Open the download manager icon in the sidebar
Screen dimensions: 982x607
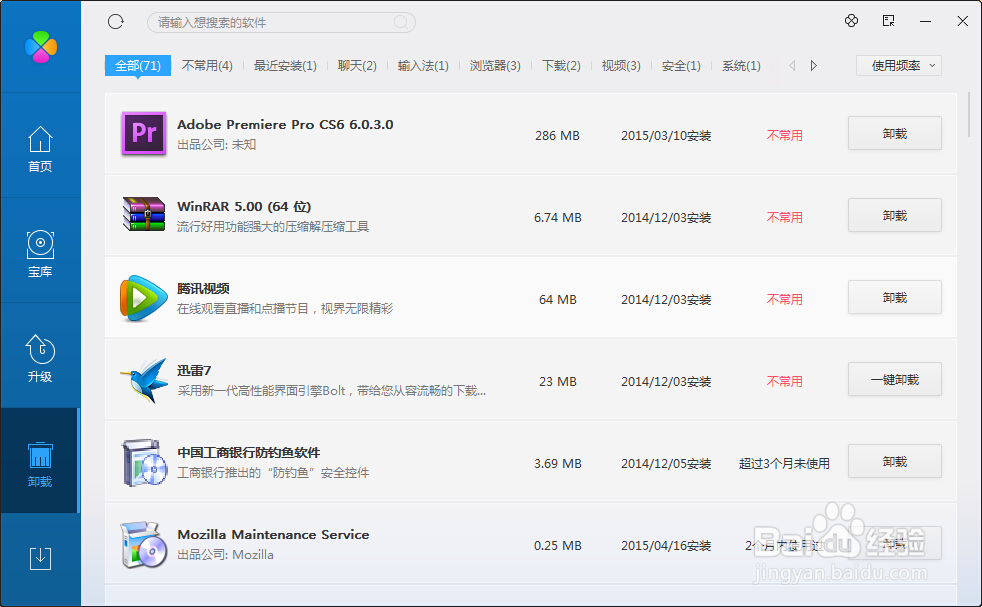40,558
